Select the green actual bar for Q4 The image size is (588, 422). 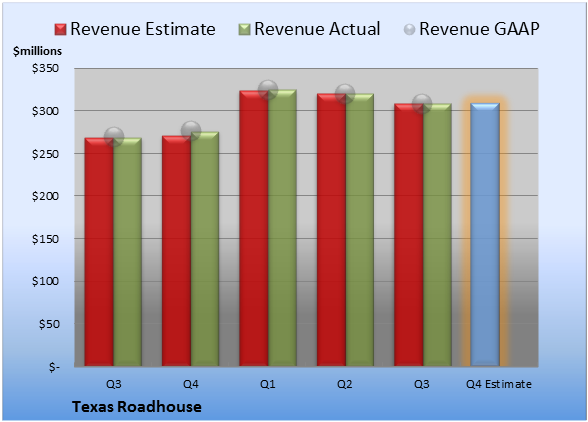point(205,249)
